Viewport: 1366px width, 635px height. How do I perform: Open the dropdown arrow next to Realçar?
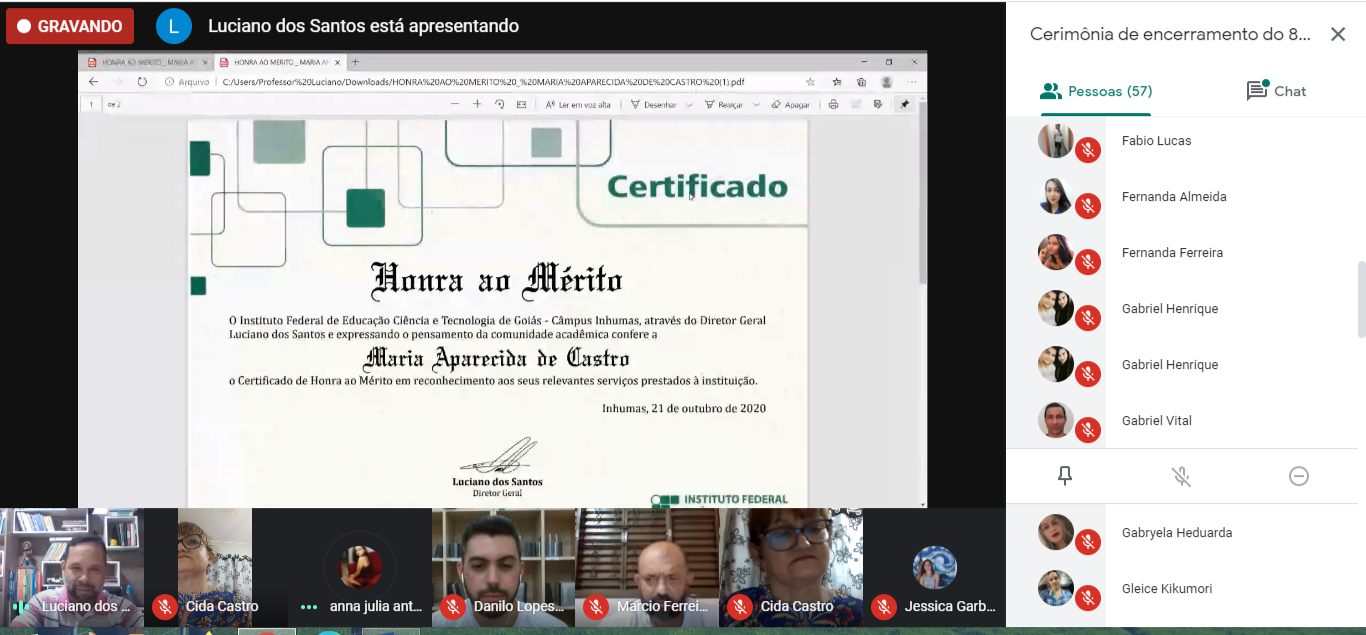[x=756, y=105]
